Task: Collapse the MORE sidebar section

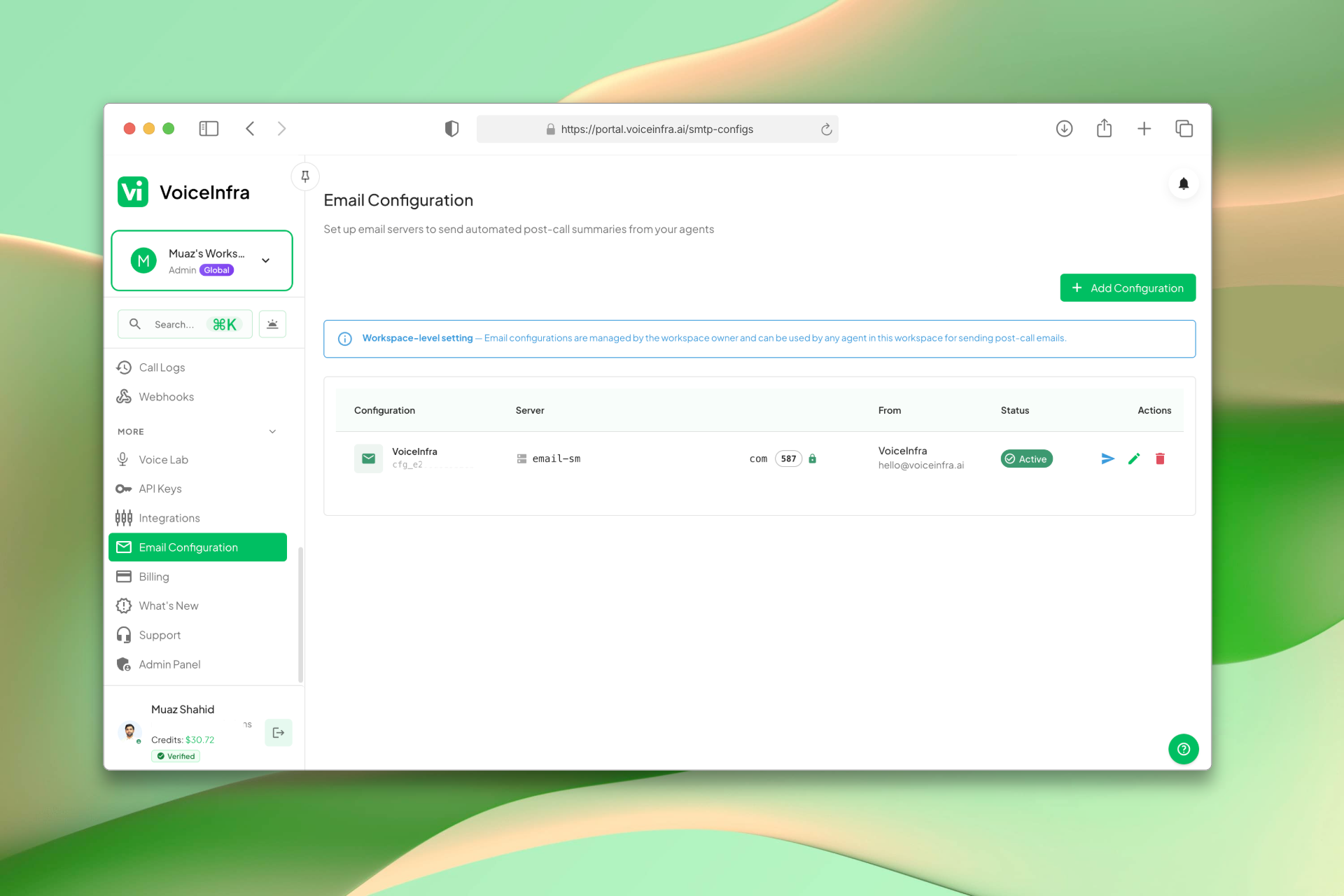Action: (272, 432)
